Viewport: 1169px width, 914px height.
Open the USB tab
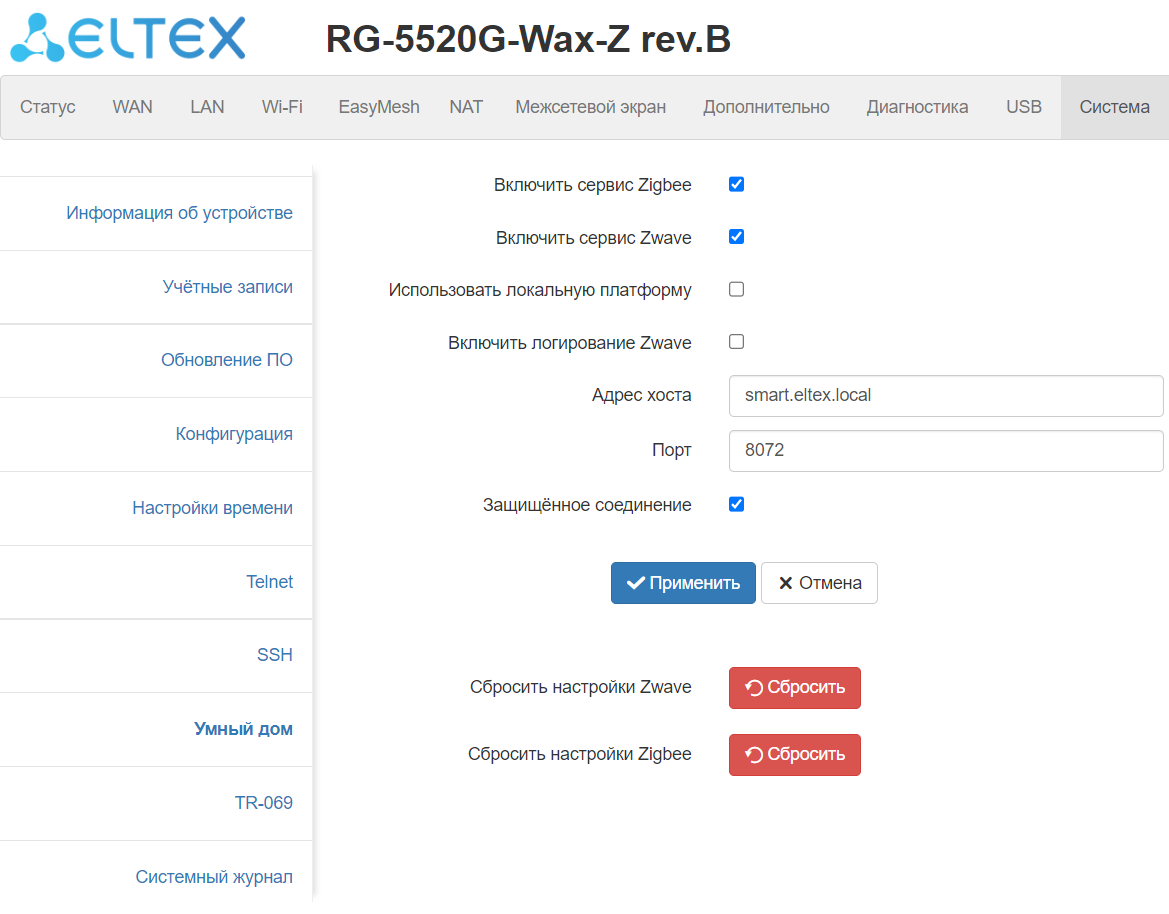(x=1024, y=107)
